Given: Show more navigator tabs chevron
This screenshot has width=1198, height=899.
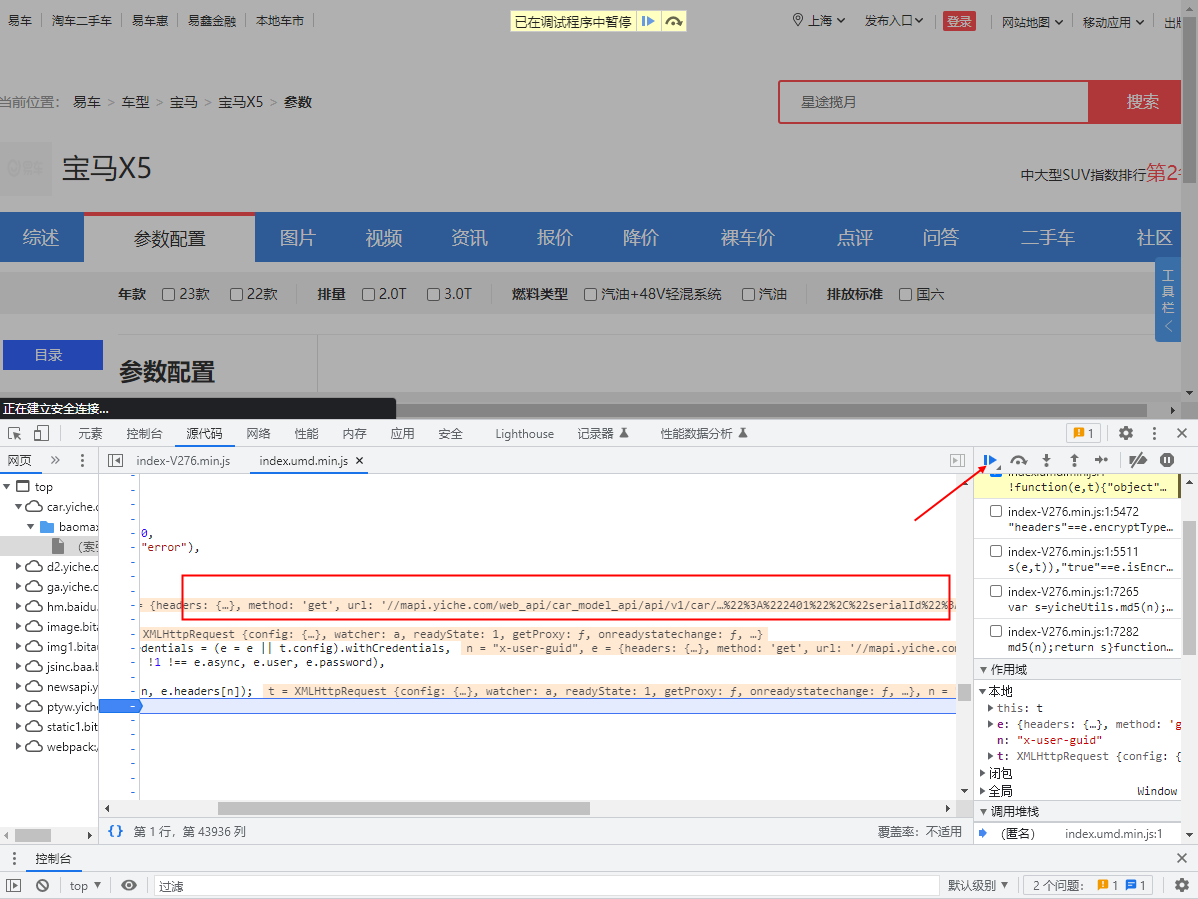Looking at the screenshot, I should pyautogui.click(x=55, y=461).
